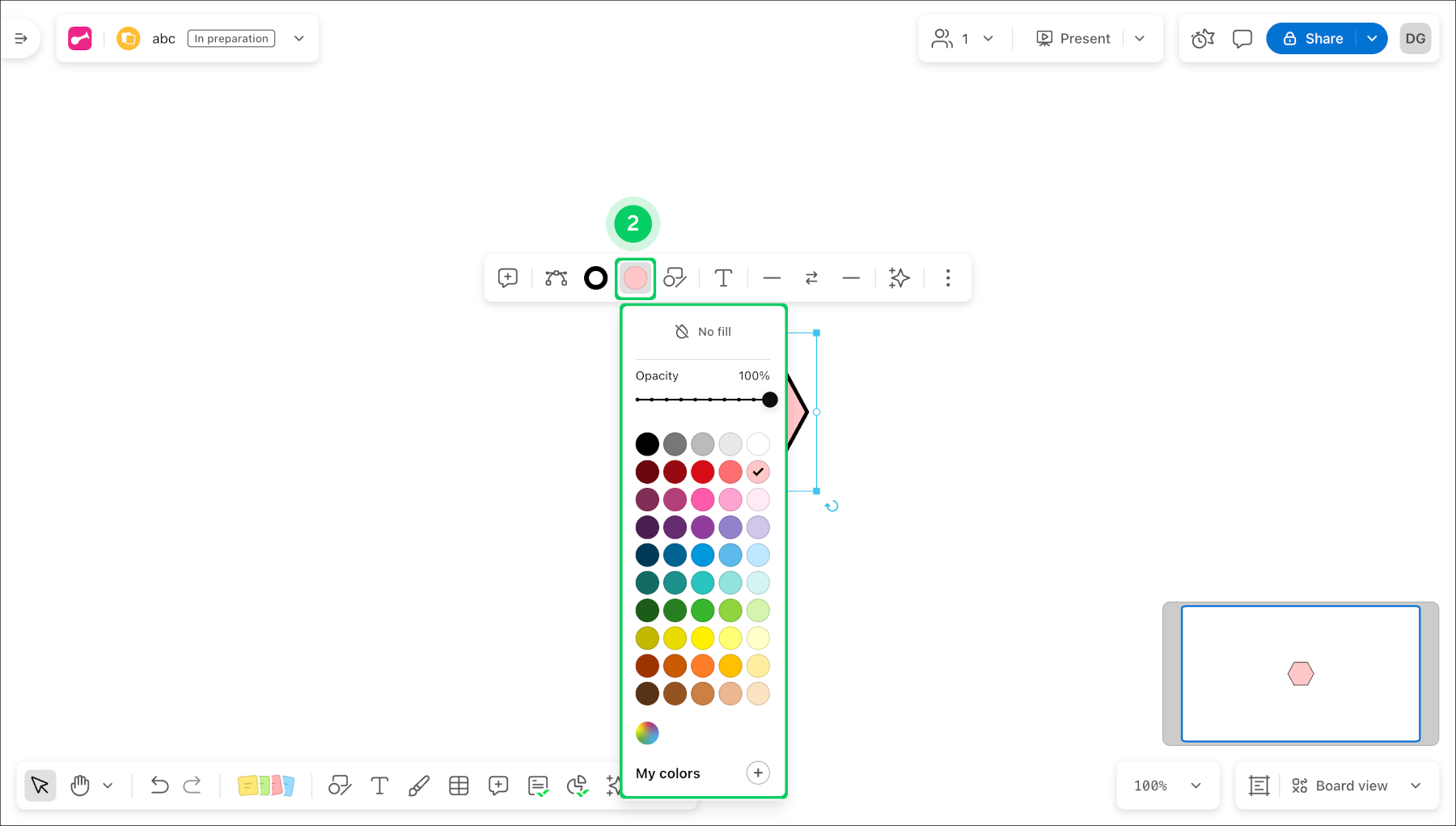Image resolution: width=1456 pixels, height=826 pixels.
Task: Click the timer icon in top bar
Action: pyautogui.click(x=1202, y=38)
